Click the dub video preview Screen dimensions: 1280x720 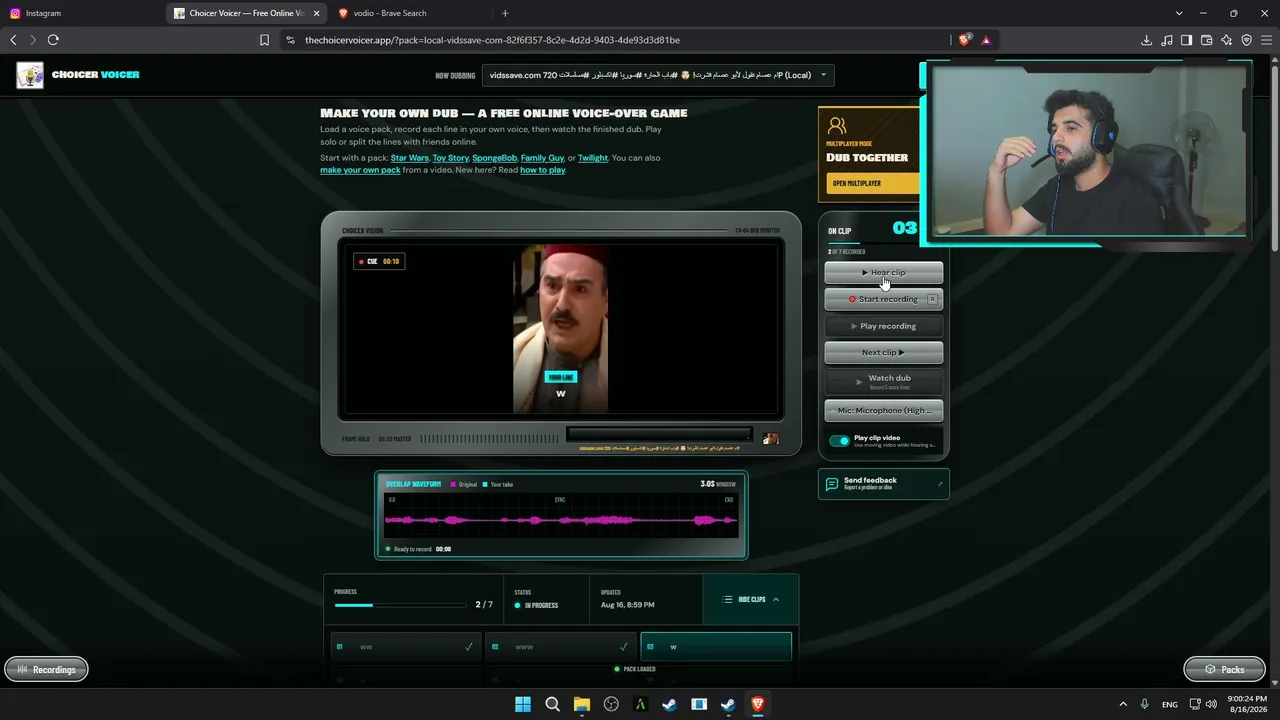coord(560,329)
